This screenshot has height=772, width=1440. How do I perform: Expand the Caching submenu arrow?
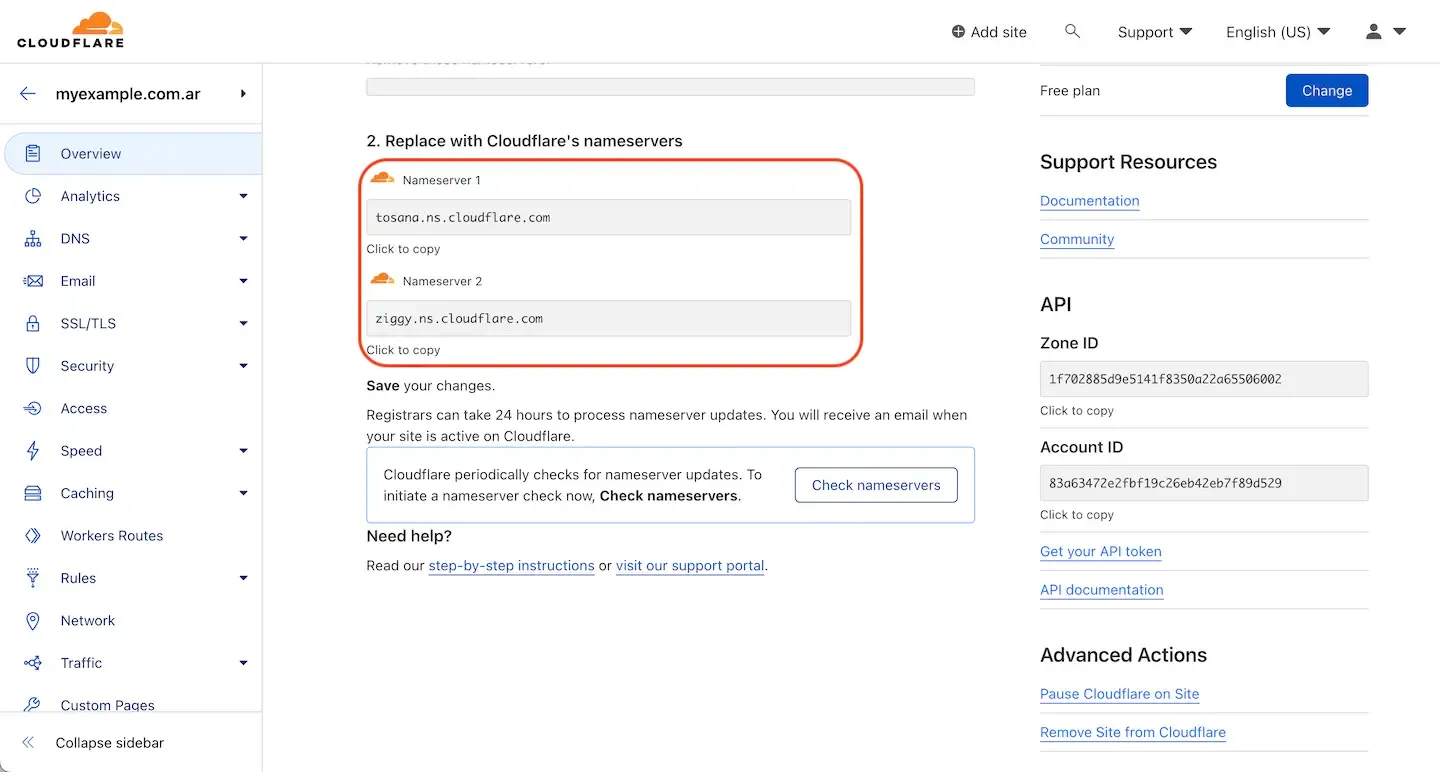point(243,493)
